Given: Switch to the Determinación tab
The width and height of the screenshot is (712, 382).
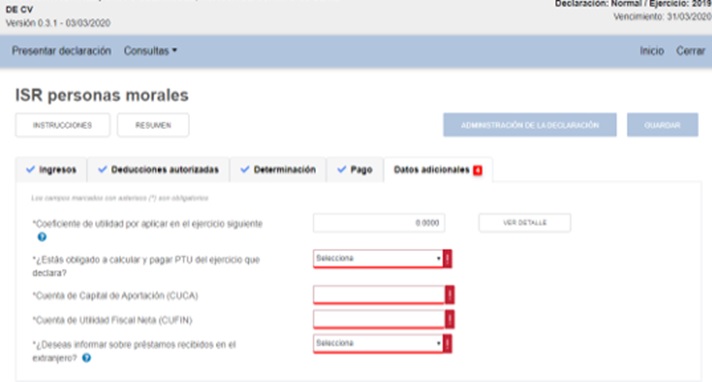Looking at the screenshot, I should click(x=278, y=170).
